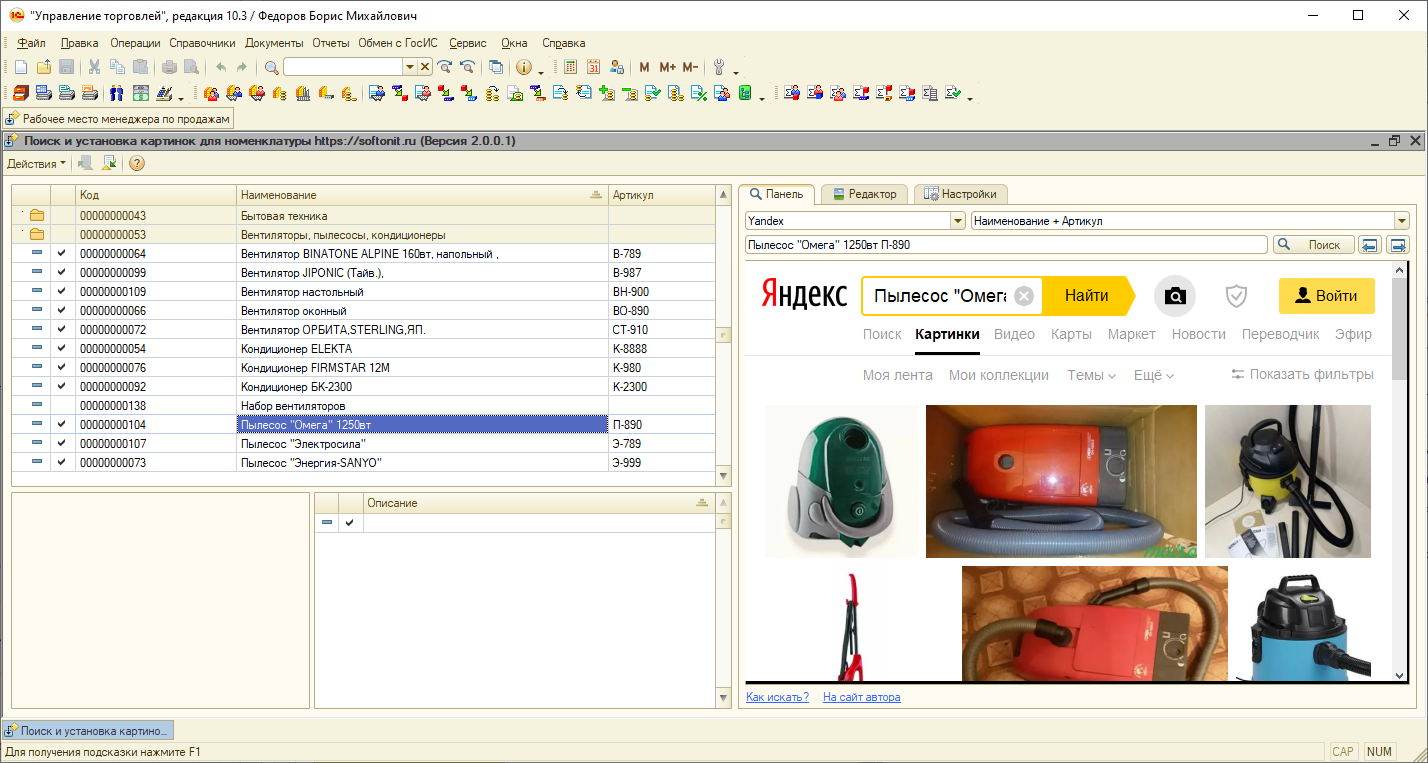Click the M+ memory add button
Image resolution: width=1428 pixels, height=763 pixels.
coord(667,67)
